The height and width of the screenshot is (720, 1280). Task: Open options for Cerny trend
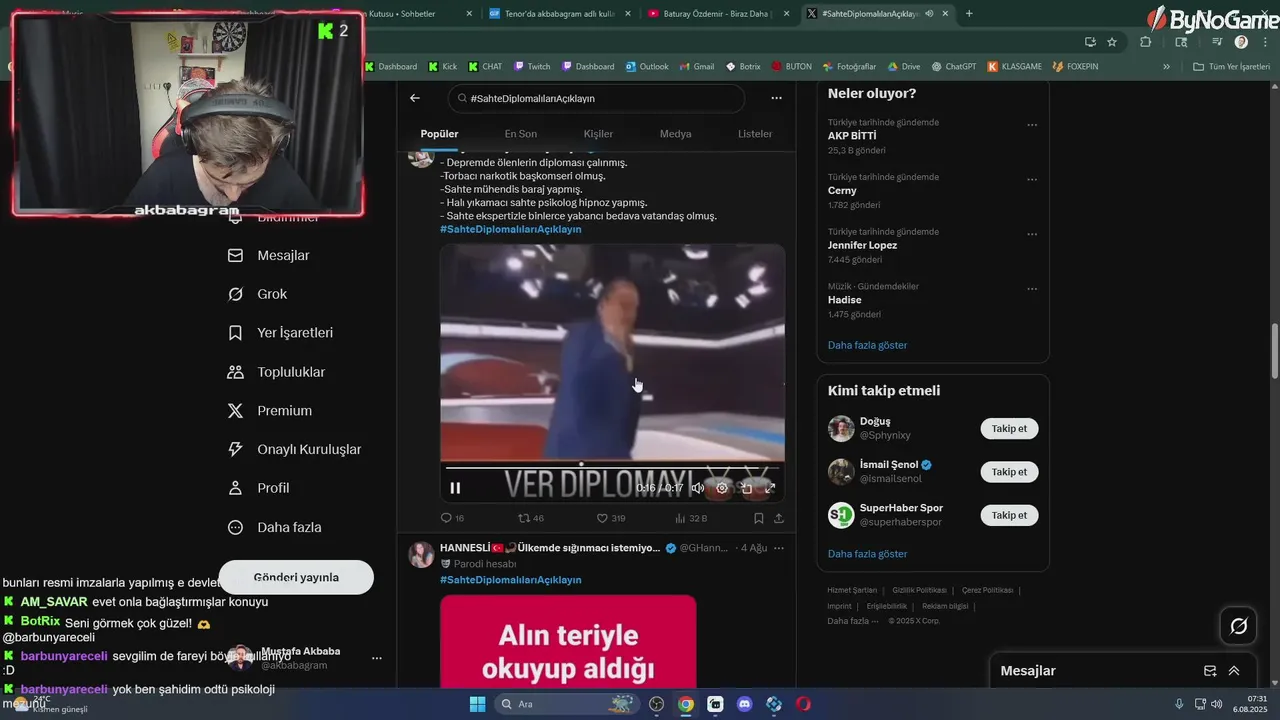(x=1032, y=180)
